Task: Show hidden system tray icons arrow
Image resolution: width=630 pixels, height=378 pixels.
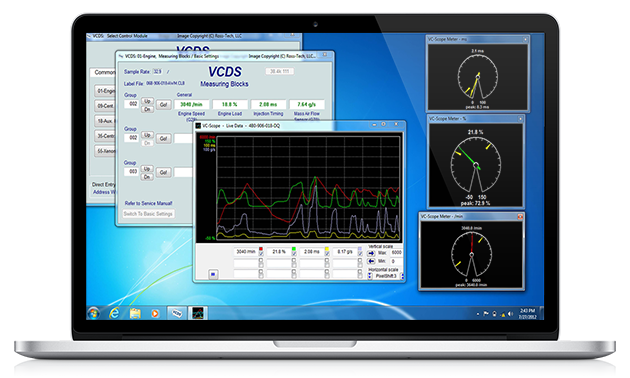Action: (478, 314)
